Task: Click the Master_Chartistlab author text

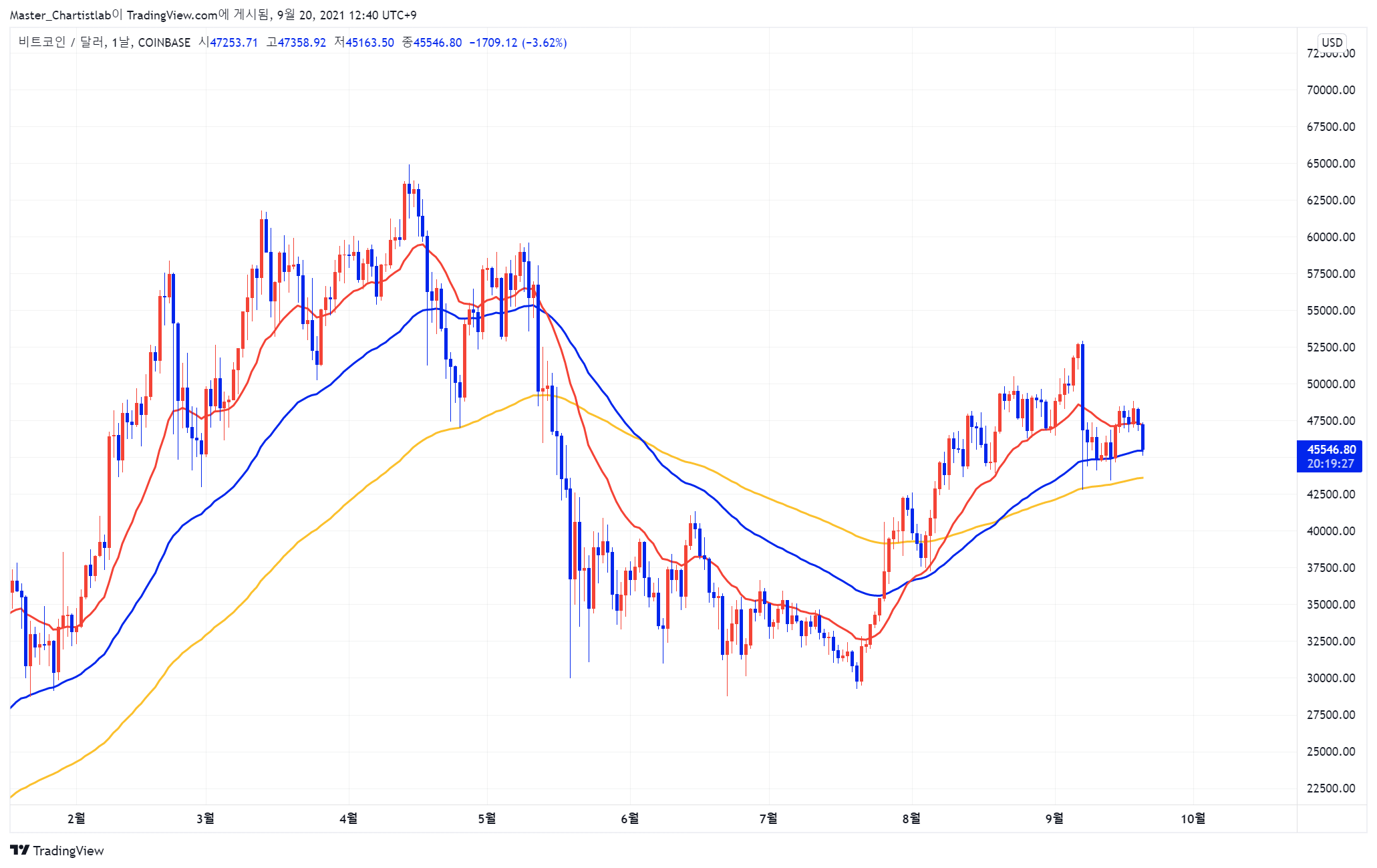Action: coord(60,15)
